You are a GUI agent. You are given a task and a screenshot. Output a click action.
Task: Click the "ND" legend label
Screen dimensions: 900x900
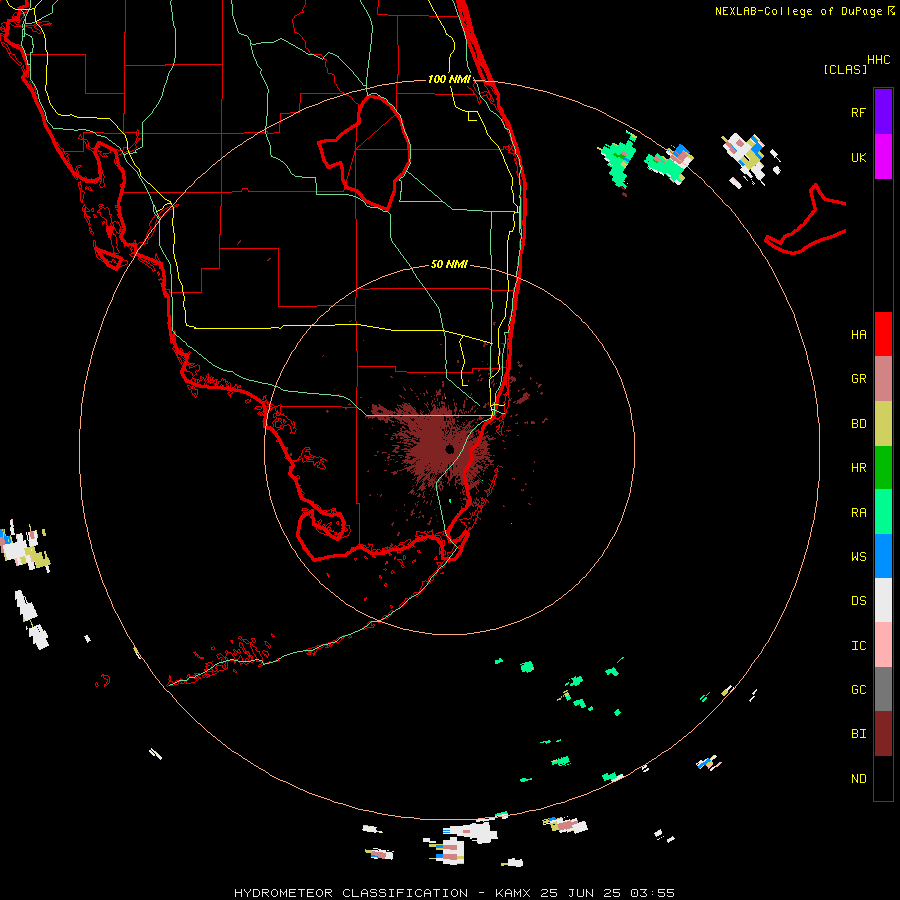[858, 779]
